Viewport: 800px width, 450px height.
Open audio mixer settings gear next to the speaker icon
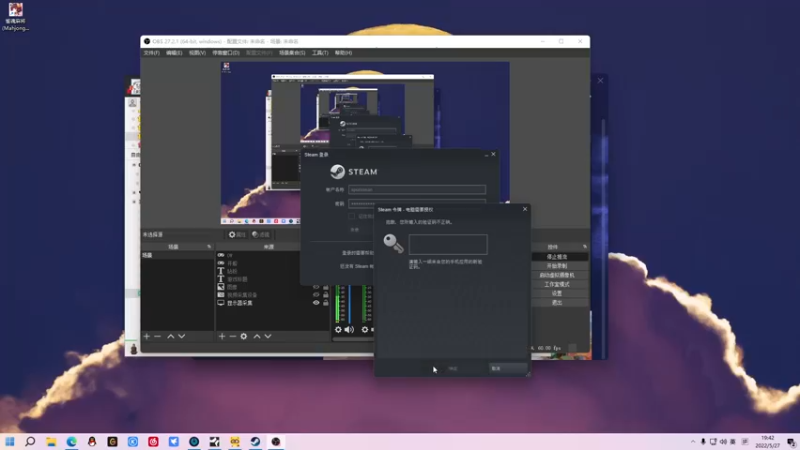tap(338, 330)
